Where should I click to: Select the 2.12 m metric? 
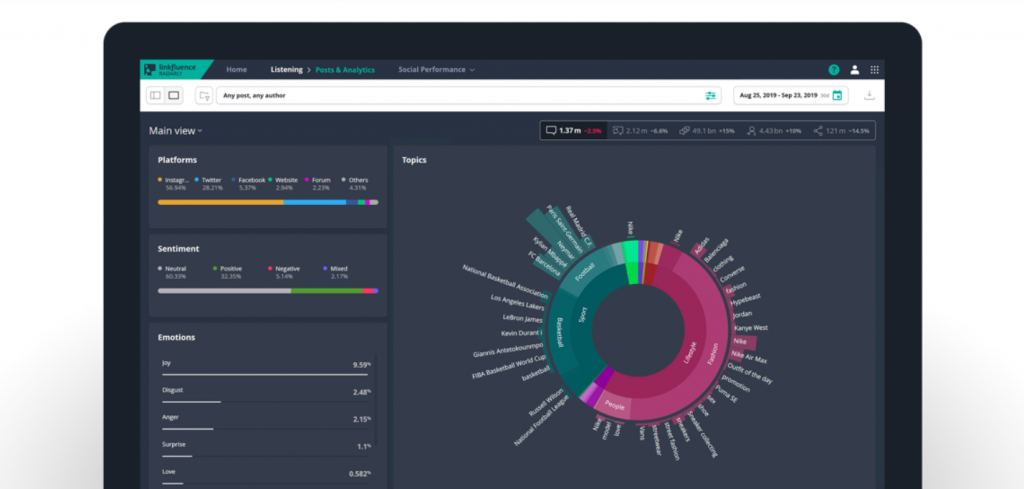(641, 131)
